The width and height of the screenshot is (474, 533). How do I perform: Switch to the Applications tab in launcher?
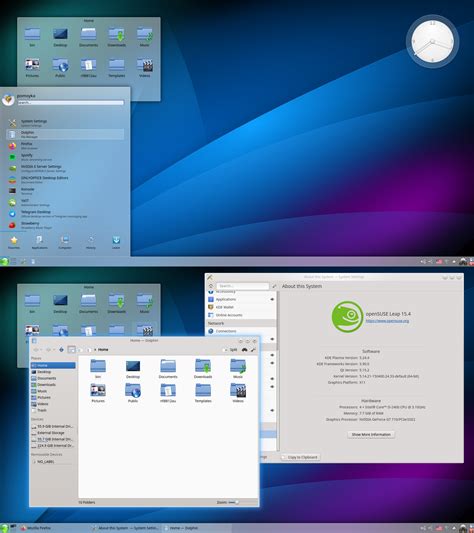click(39, 242)
